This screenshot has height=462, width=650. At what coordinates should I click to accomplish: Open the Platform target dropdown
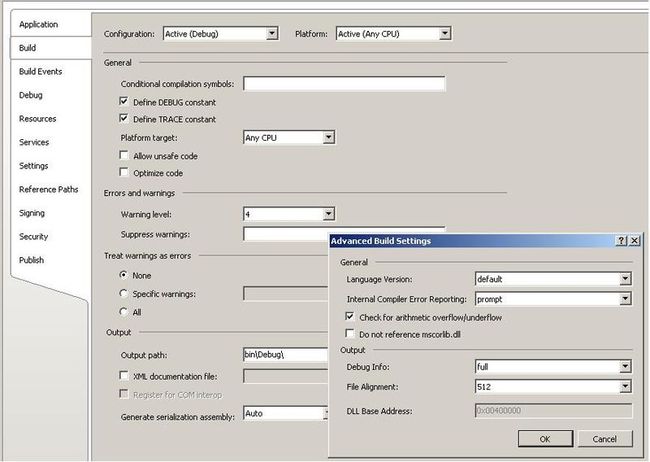click(x=328, y=137)
